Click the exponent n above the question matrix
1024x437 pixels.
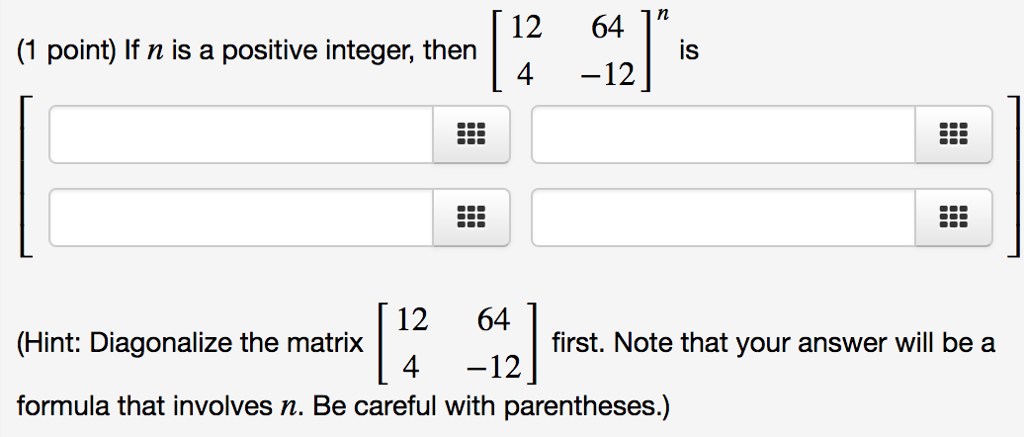tap(664, 15)
